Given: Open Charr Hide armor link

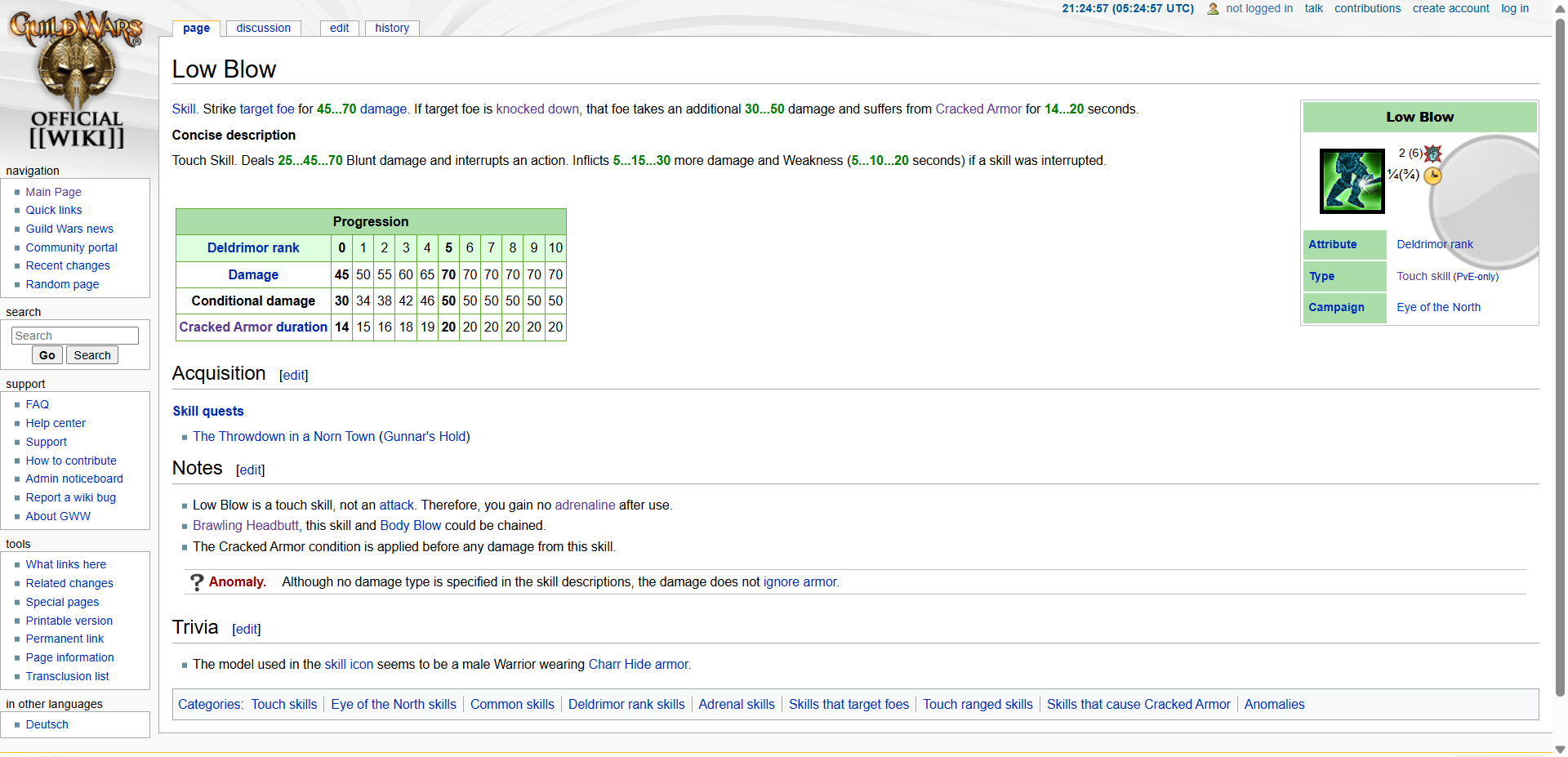Looking at the screenshot, I should coord(639,664).
